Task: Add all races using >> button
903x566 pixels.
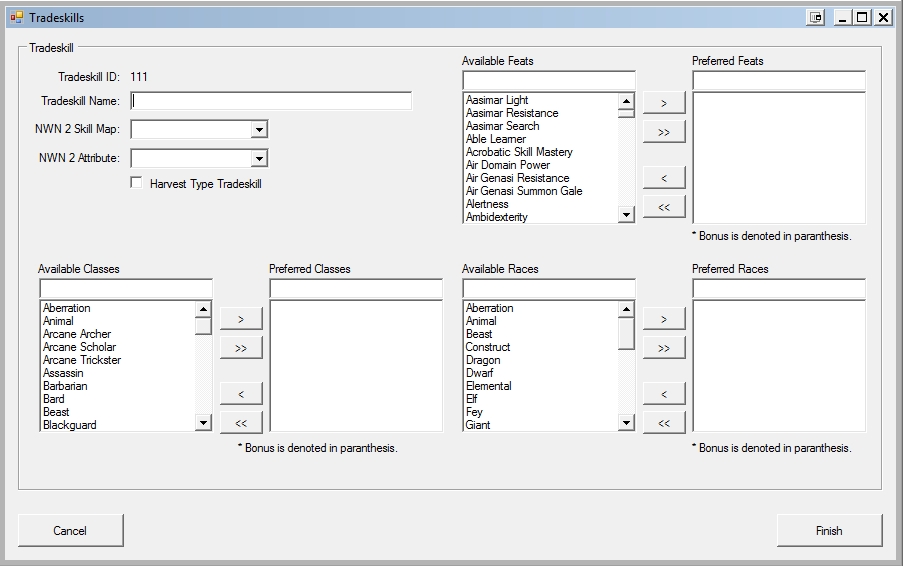Action: 664,348
